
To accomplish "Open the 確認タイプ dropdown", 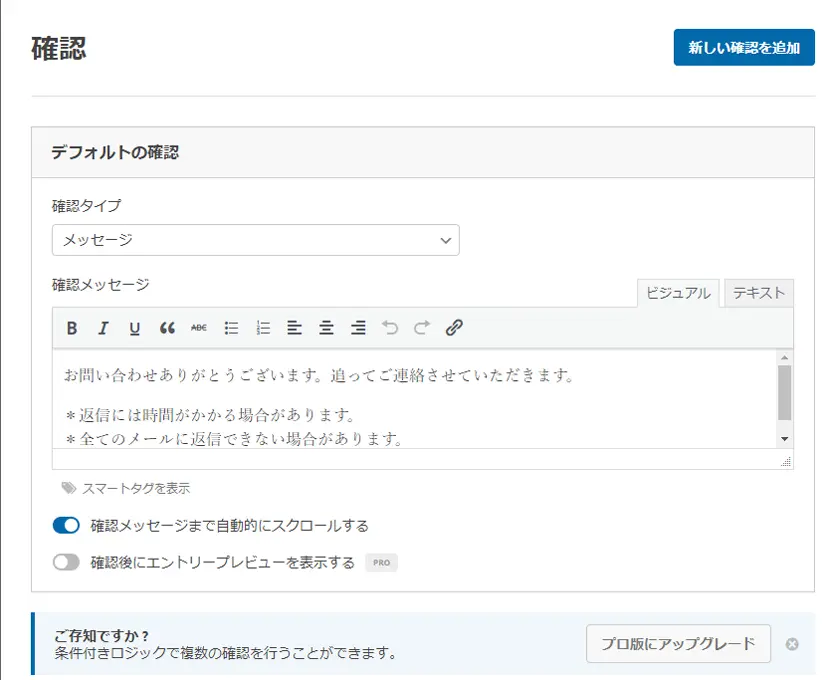I will point(255,240).
